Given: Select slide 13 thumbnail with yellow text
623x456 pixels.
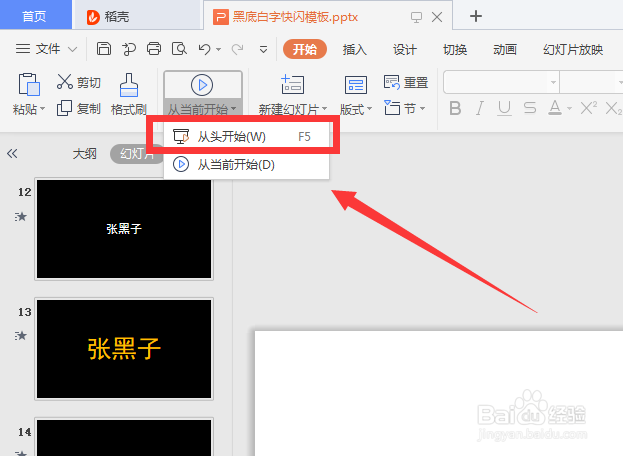Looking at the screenshot, I should point(124,349).
